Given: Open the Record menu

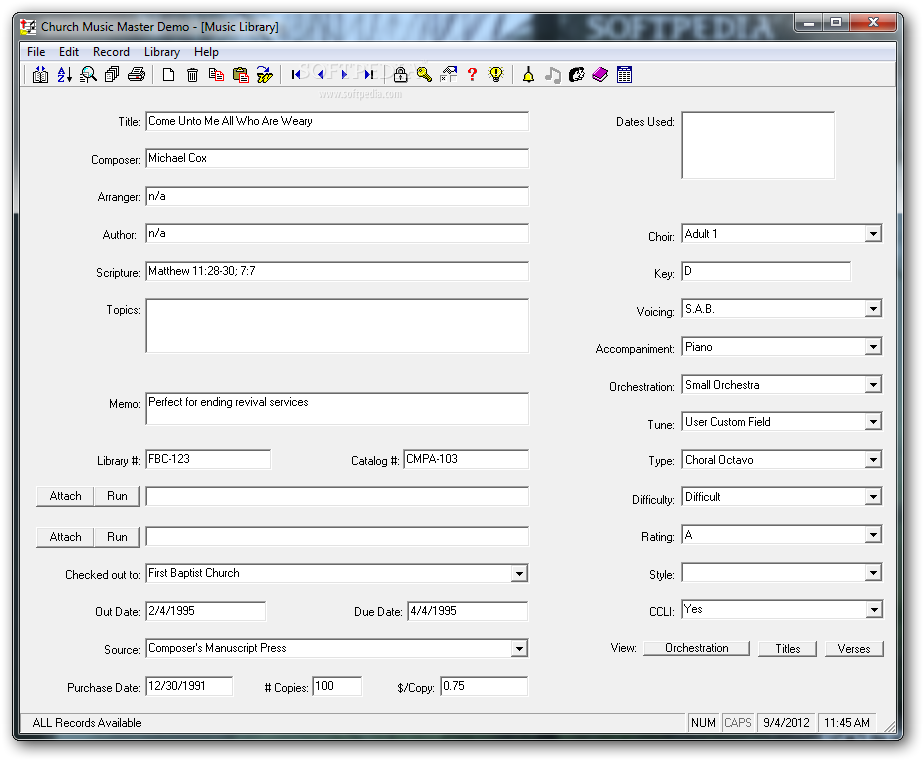Looking at the screenshot, I should 111,52.
